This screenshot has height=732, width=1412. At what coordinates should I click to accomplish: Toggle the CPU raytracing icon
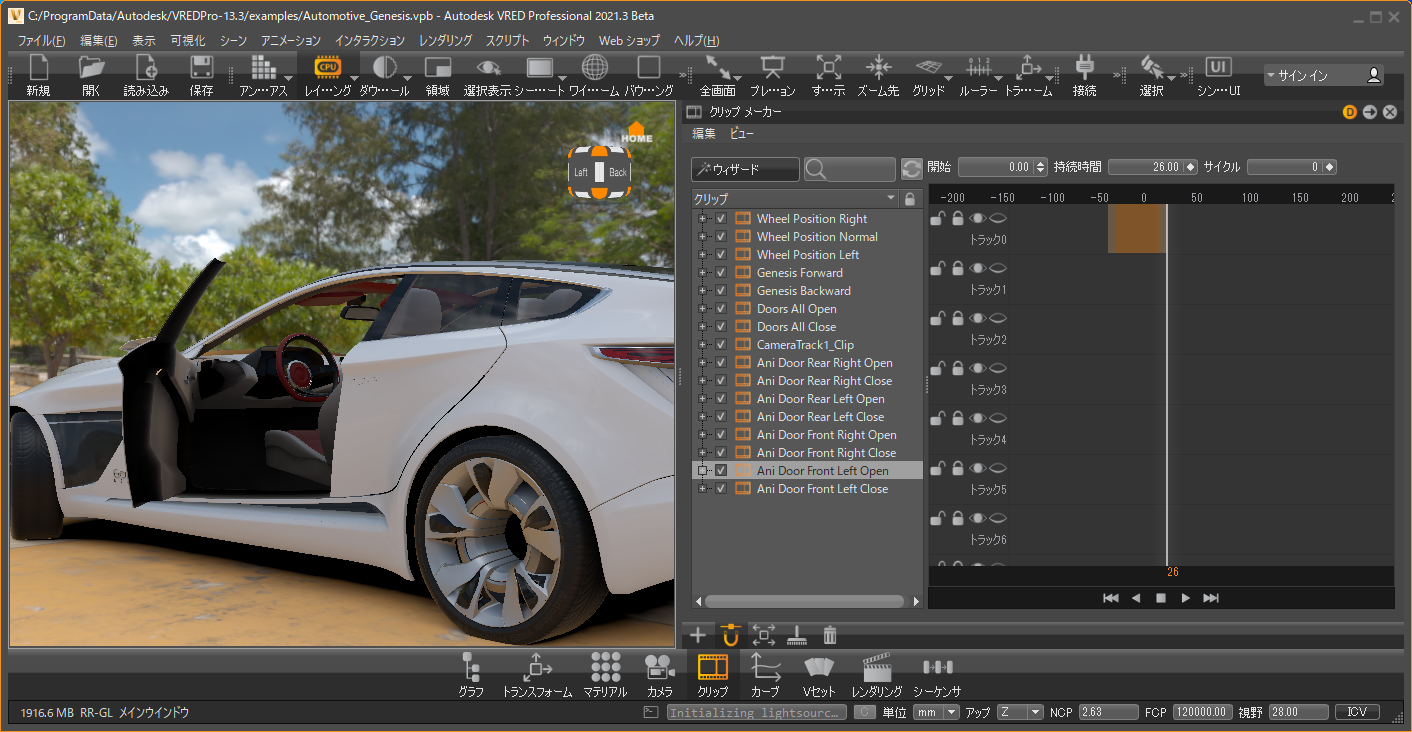click(x=327, y=68)
